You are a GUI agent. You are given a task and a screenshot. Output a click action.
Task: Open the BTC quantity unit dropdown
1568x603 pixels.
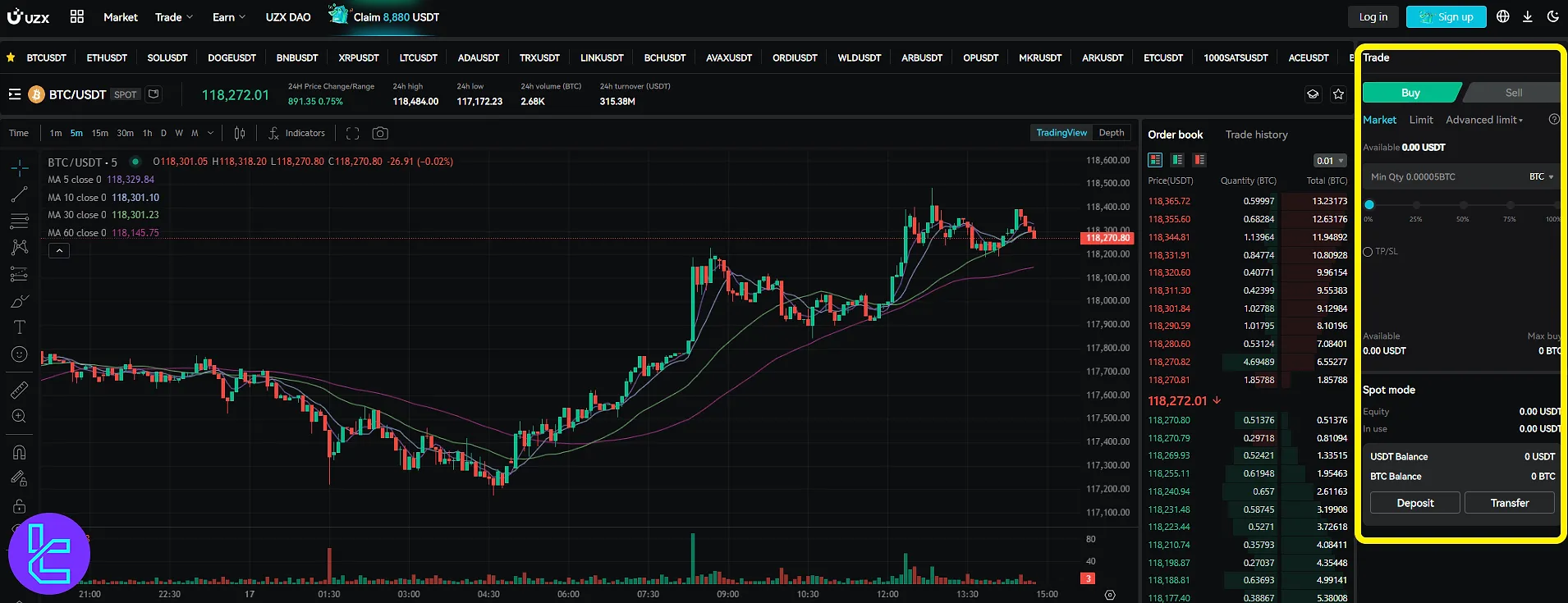(1541, 176)
